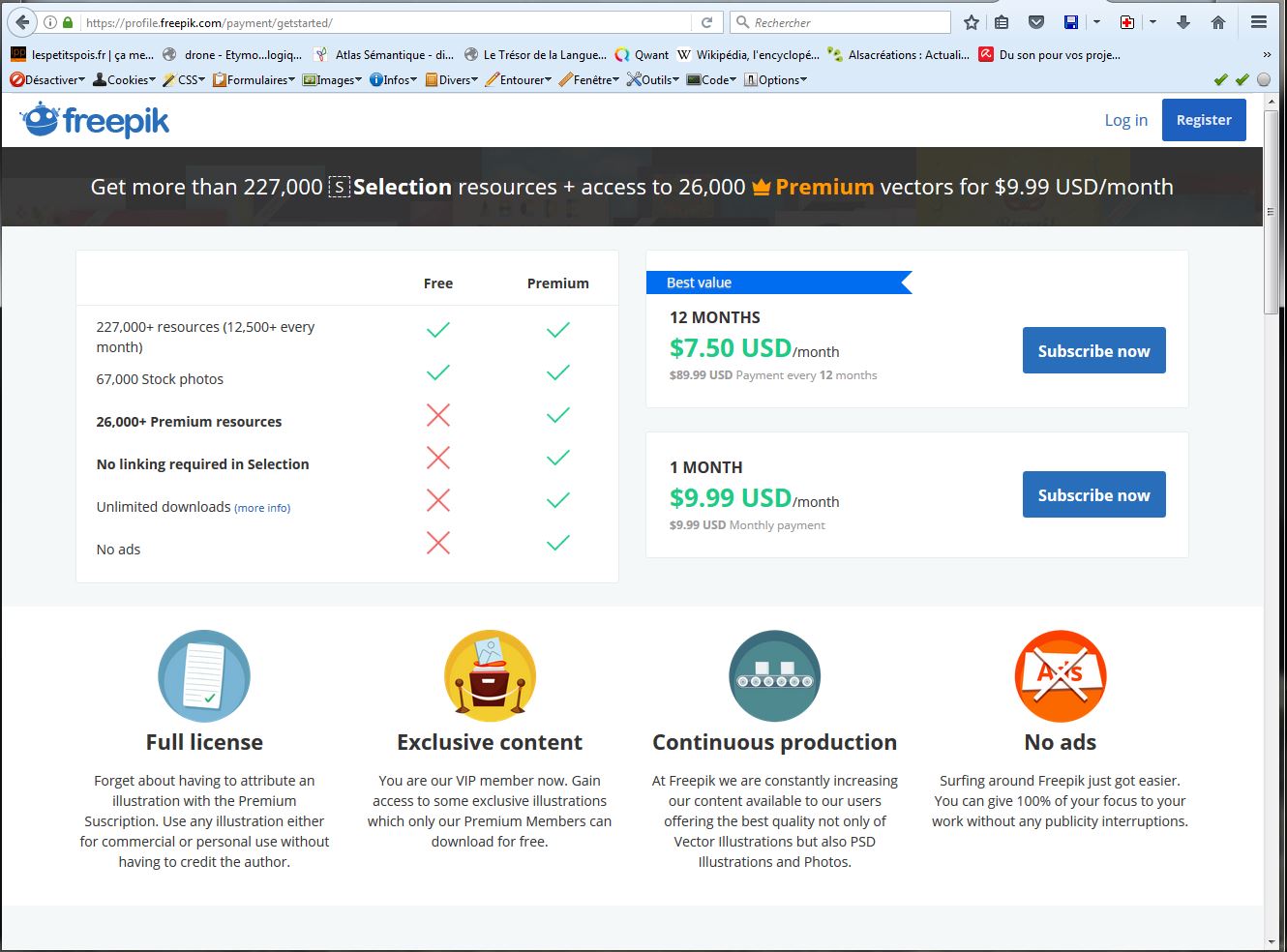Viewport: 1287px width, 952px height.
Task: Open the downloads arrow icon
Action: (x=1182, y=22)
